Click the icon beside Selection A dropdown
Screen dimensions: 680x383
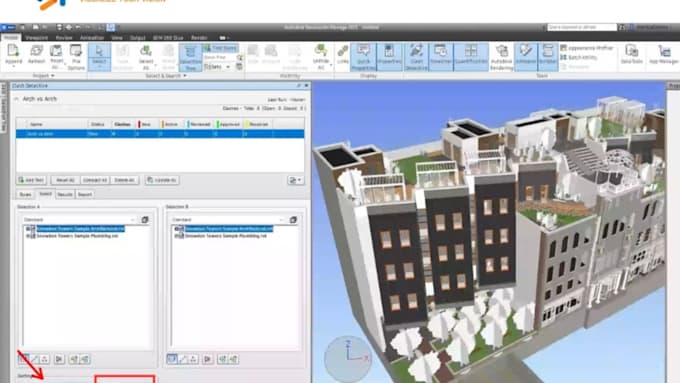click(145, 220)
